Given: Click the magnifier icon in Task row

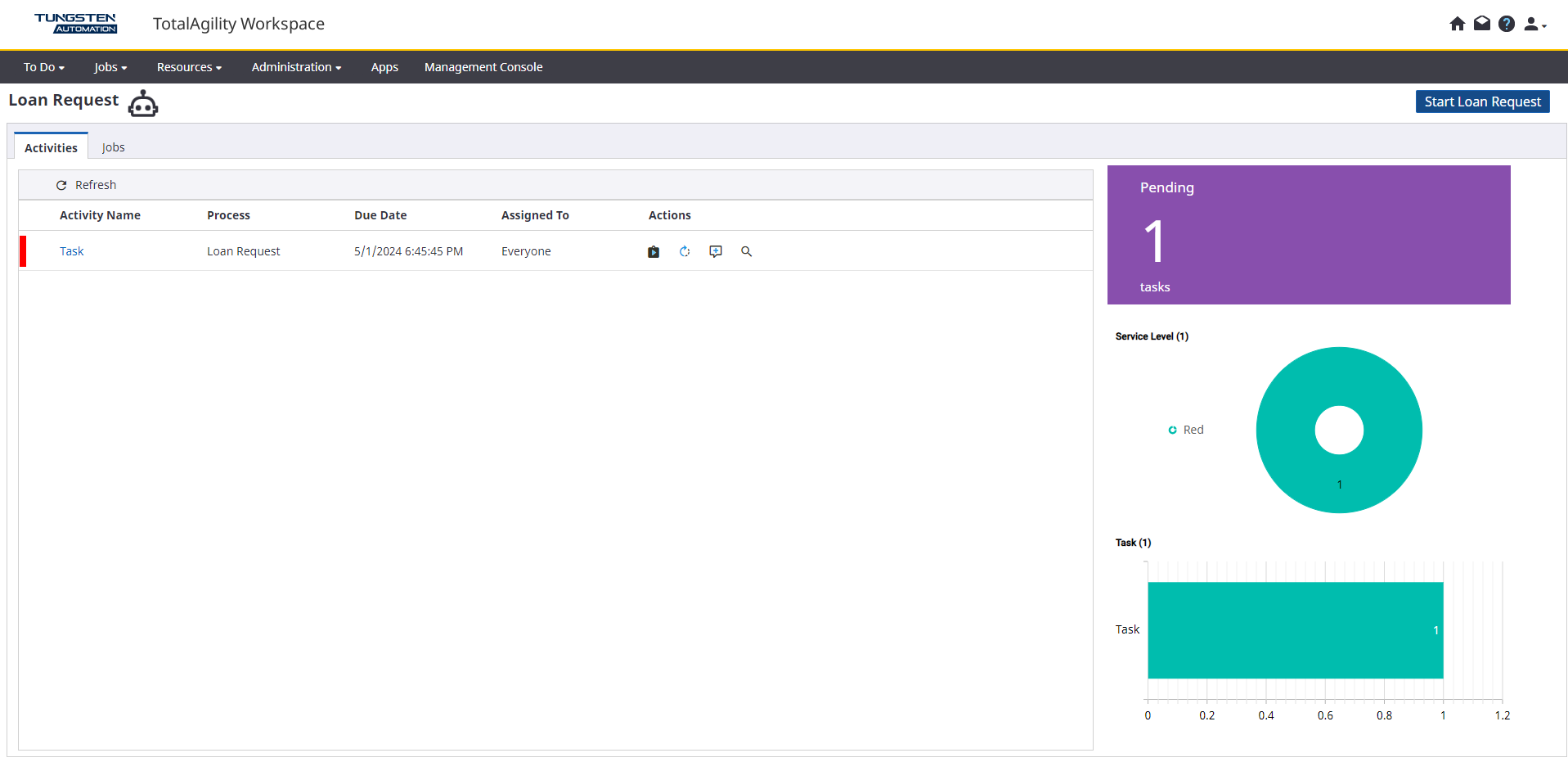Looking at the screenshot, I should click(746, 251).
